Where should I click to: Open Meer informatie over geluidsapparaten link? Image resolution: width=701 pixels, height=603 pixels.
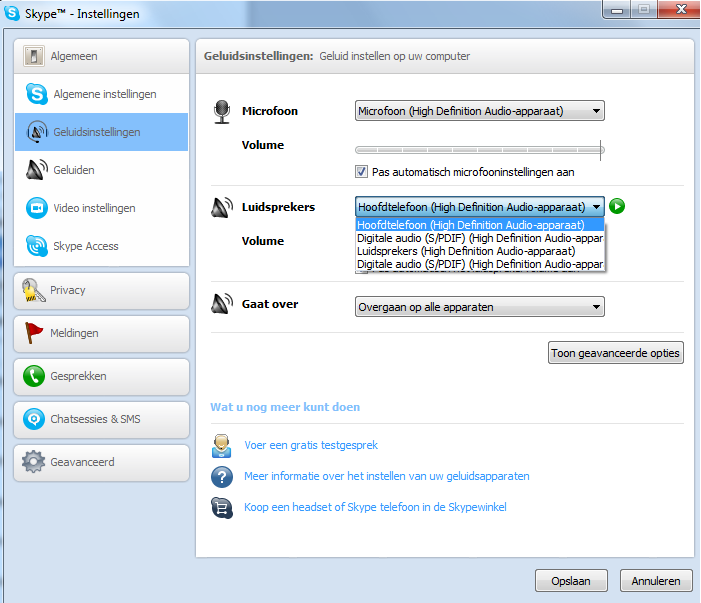[x=387, y=476]
